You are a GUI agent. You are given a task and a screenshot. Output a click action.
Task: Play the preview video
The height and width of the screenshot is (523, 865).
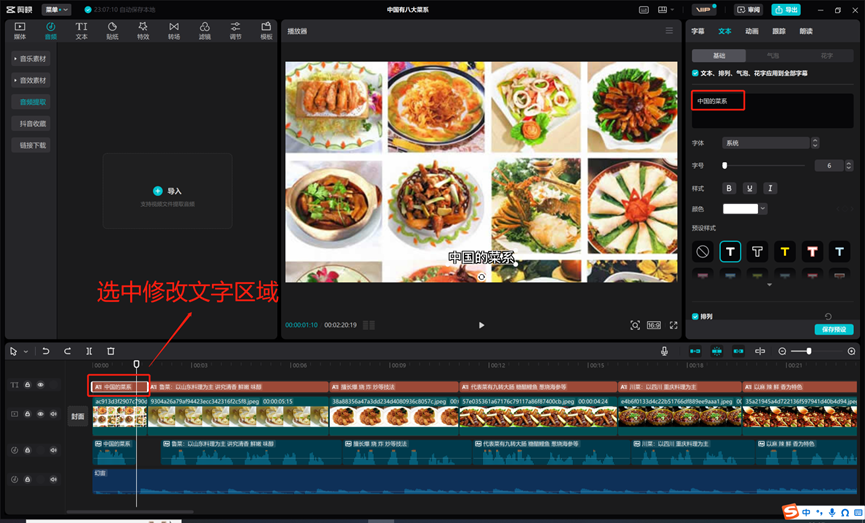tap(482, 325)
